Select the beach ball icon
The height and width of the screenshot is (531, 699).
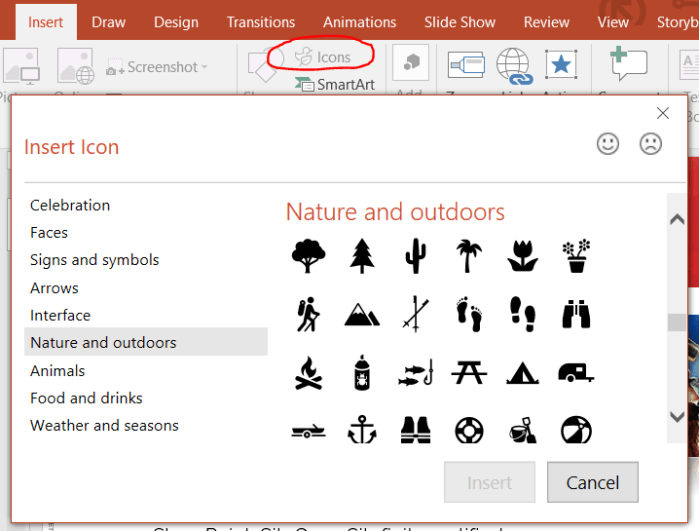tap(576, 430)
